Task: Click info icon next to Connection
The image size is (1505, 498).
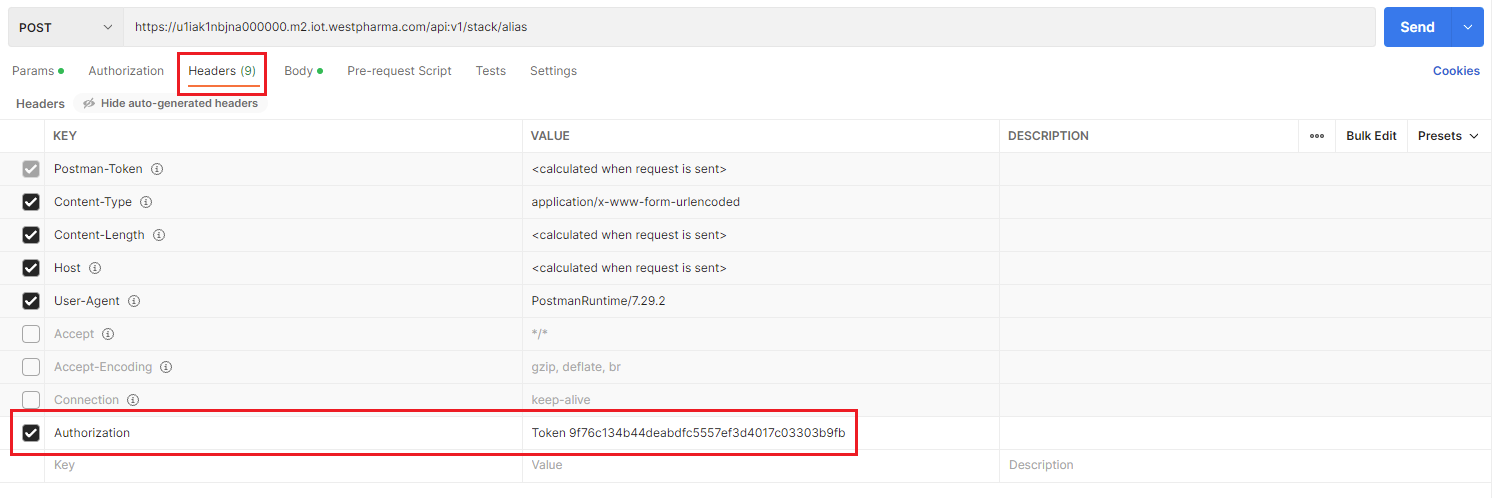Action: tap(133, 400)
